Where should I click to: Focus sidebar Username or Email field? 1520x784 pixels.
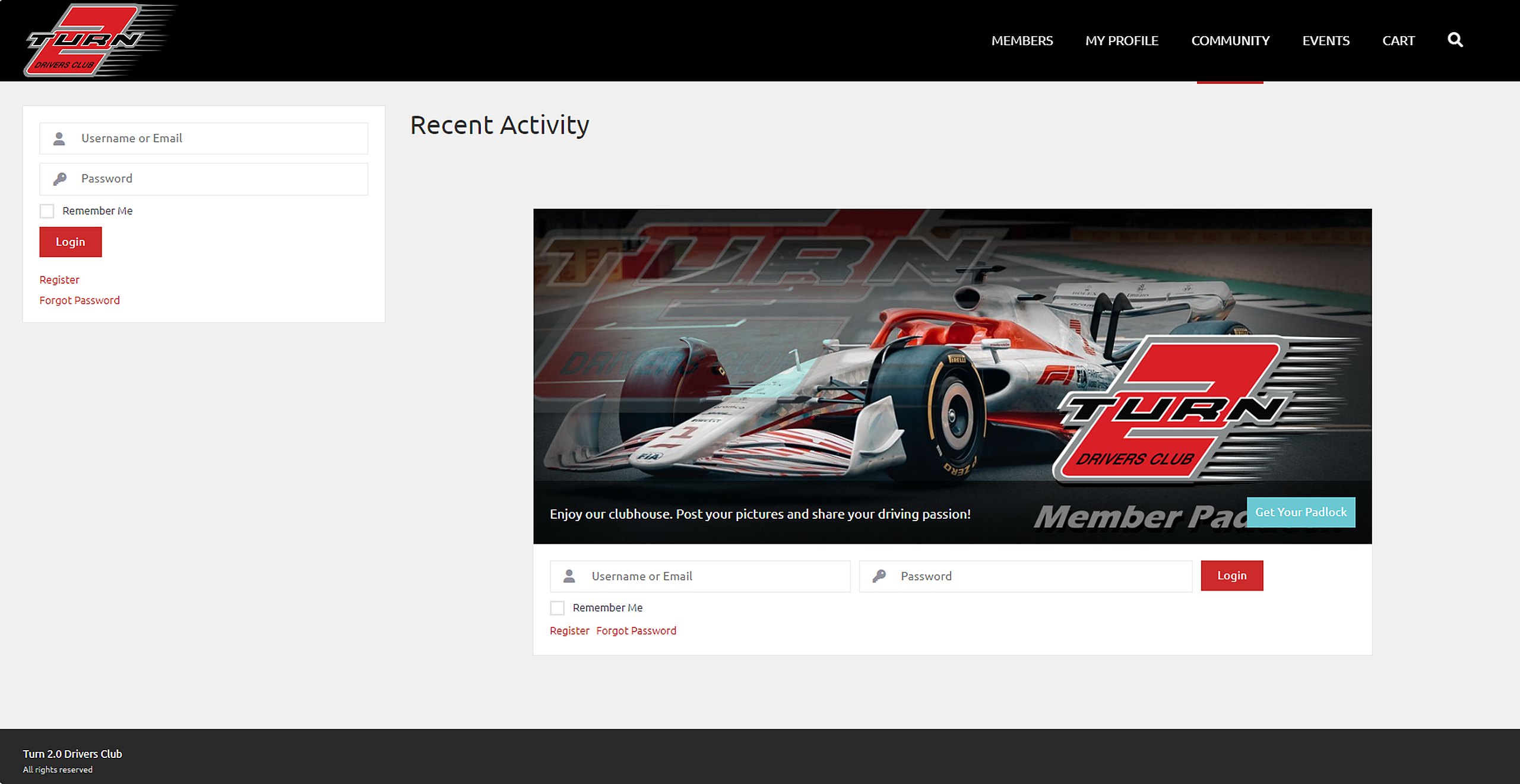pos(204,138)
